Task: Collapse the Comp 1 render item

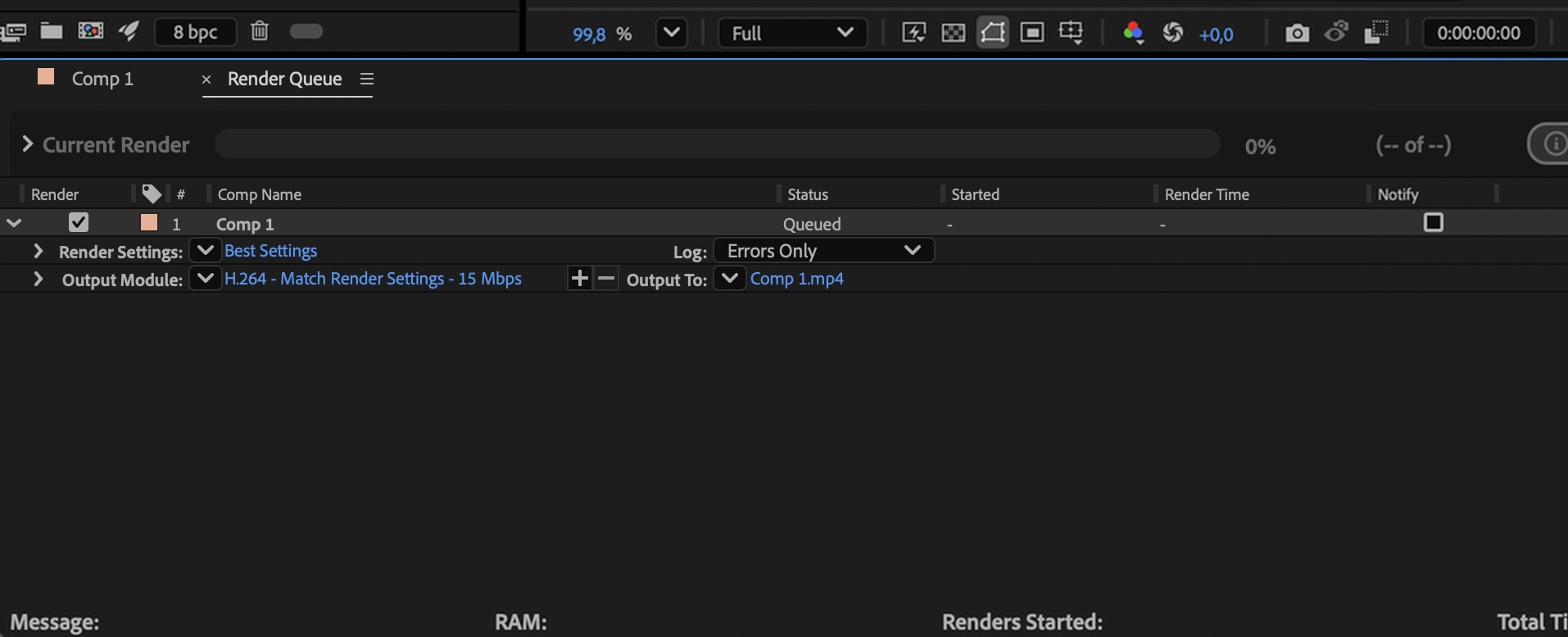Action: click(x=14, y=223)
